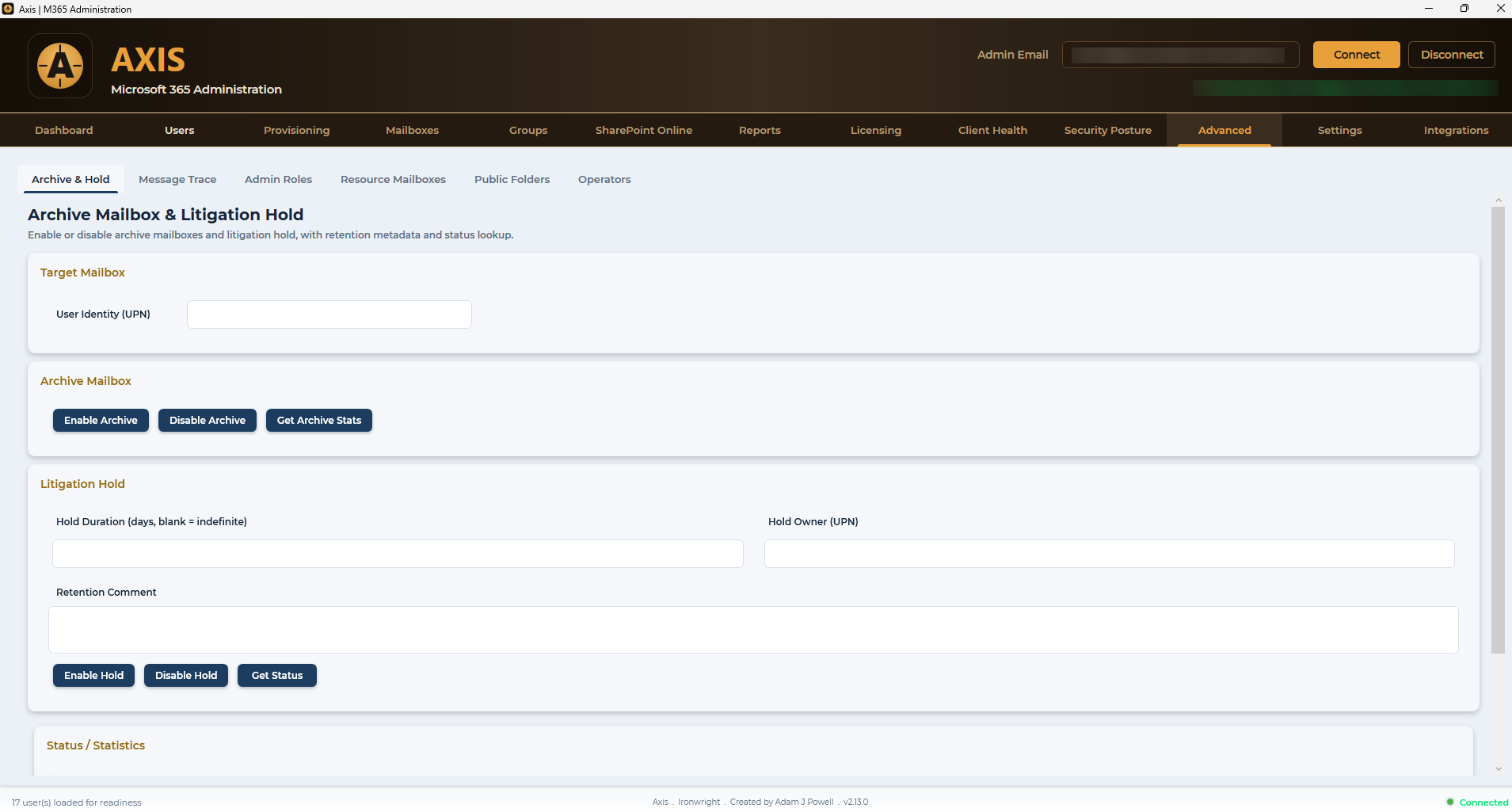1512x812 pixels.
Task: Click the 'Connected' status text
Action: [1483, 802]
